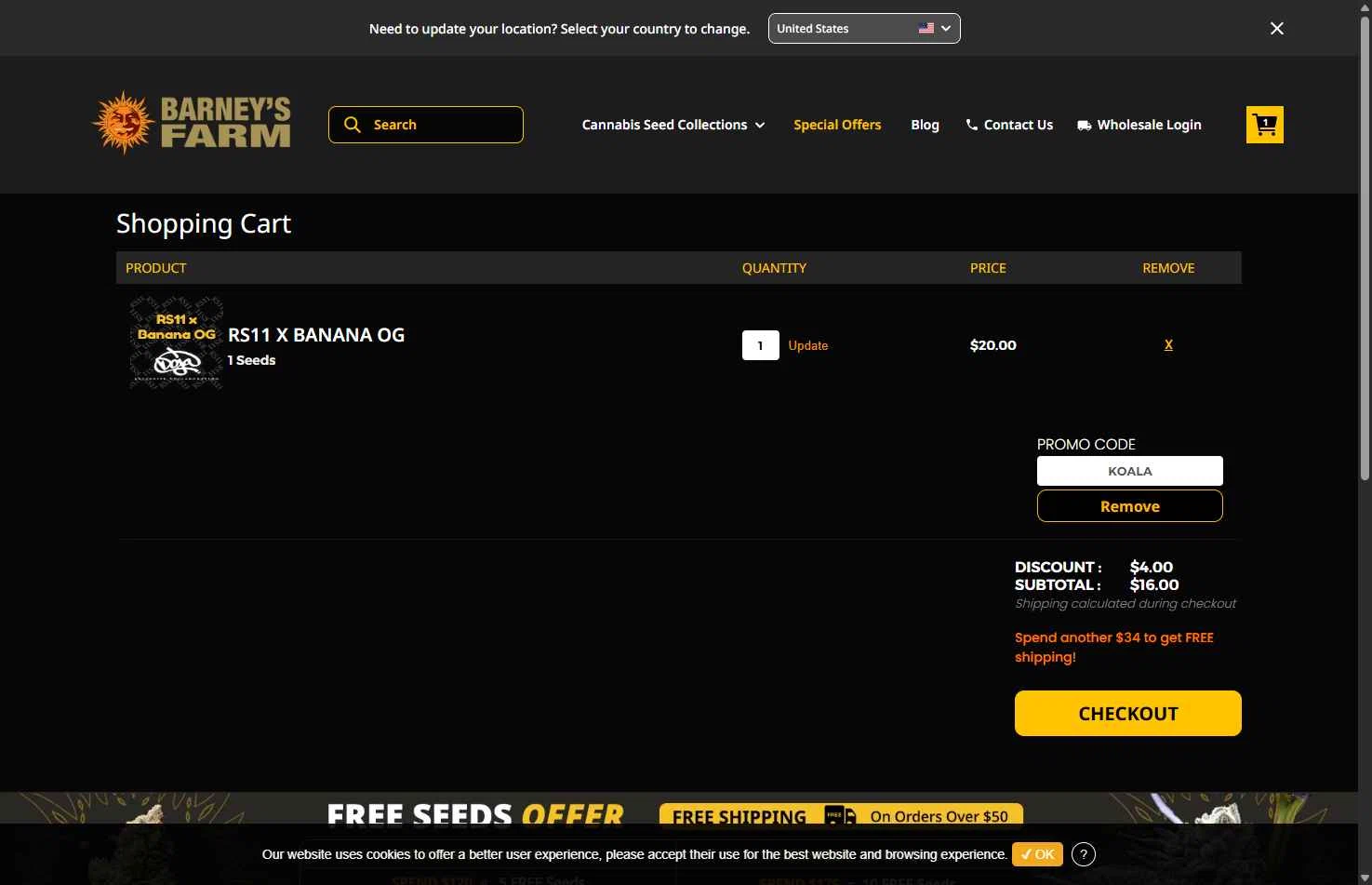
Task: Open Special Offers page
Action: (837, 125)
